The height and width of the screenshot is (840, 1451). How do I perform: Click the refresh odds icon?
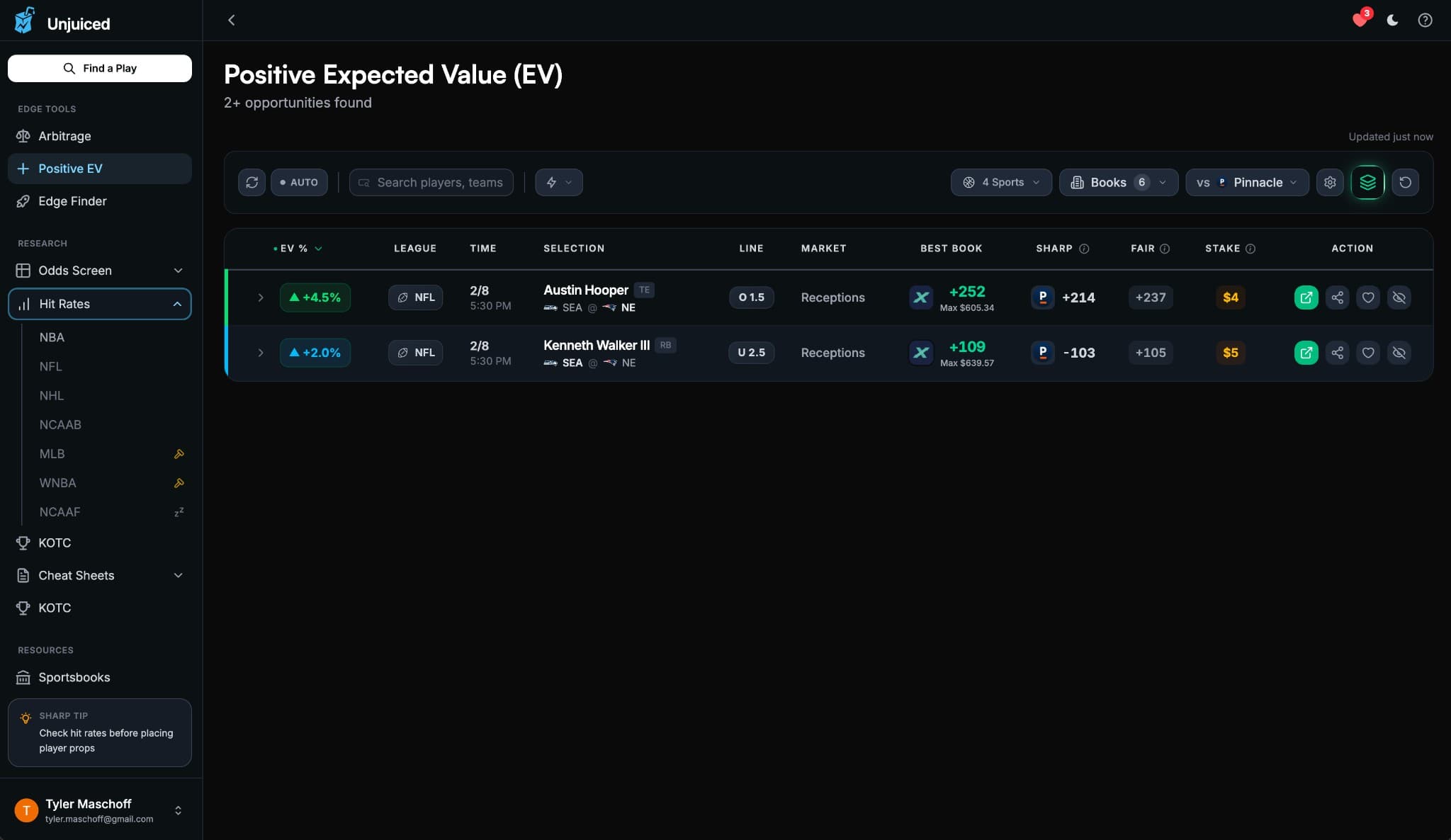[252, 182]
